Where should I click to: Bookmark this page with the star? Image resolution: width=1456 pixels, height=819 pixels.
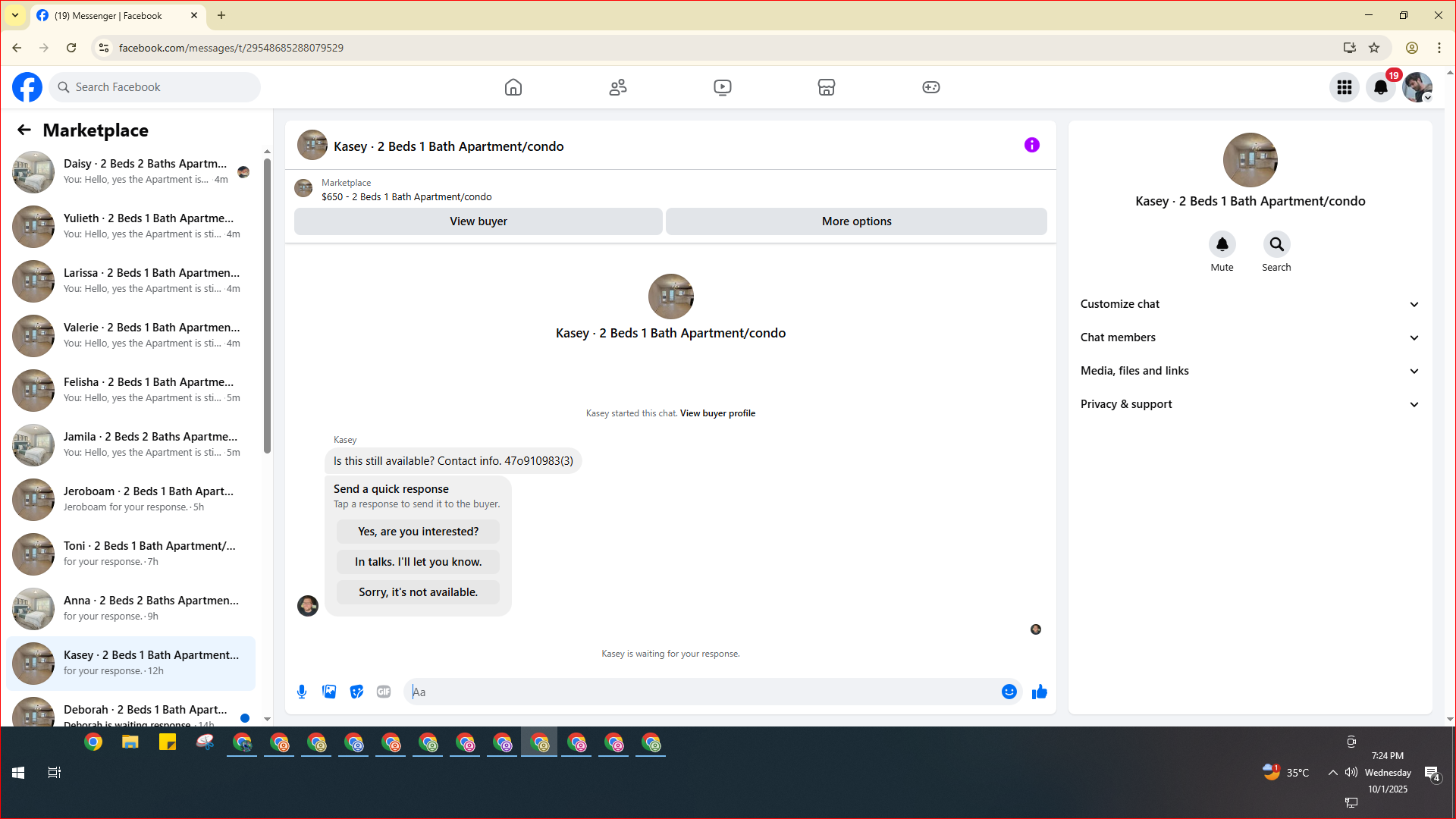coord(1374,48)
